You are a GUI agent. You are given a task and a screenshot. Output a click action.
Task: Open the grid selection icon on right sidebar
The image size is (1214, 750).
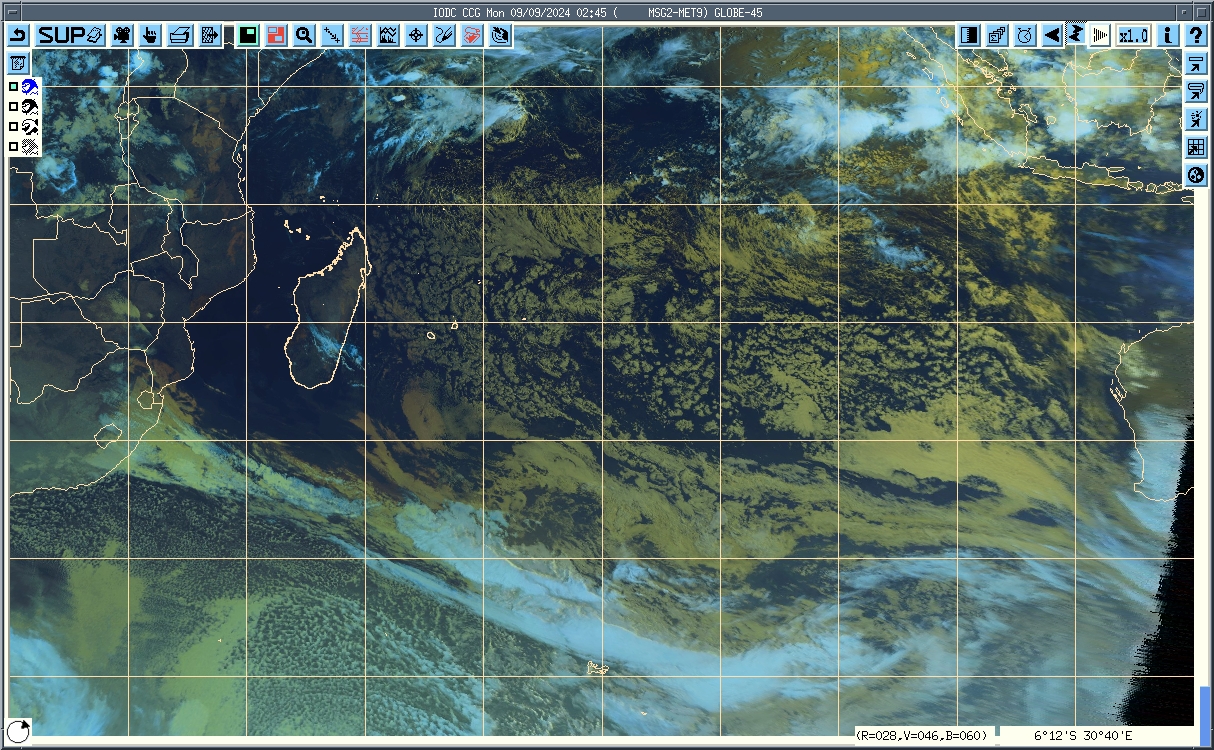click(x=1195, y=148)
